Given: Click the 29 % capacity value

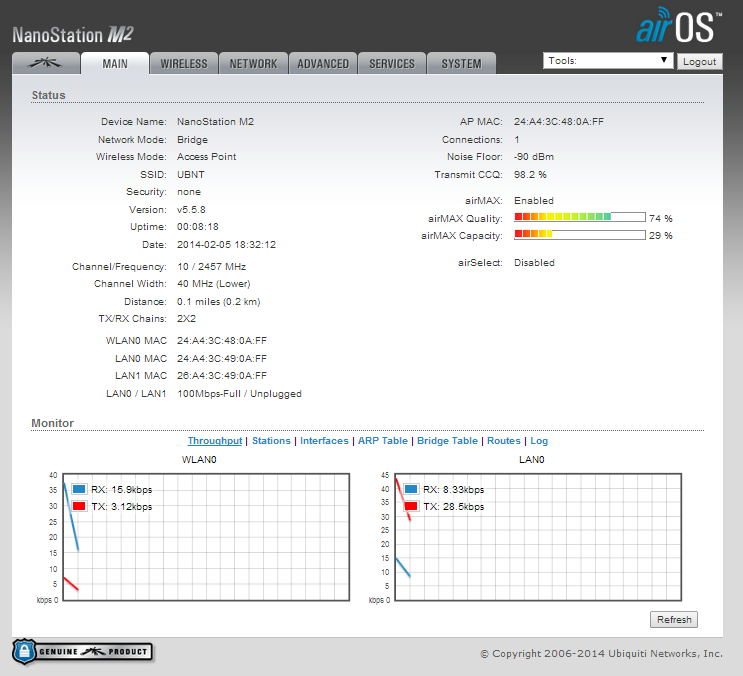Looking at the screenshot, I should (661, 235).
